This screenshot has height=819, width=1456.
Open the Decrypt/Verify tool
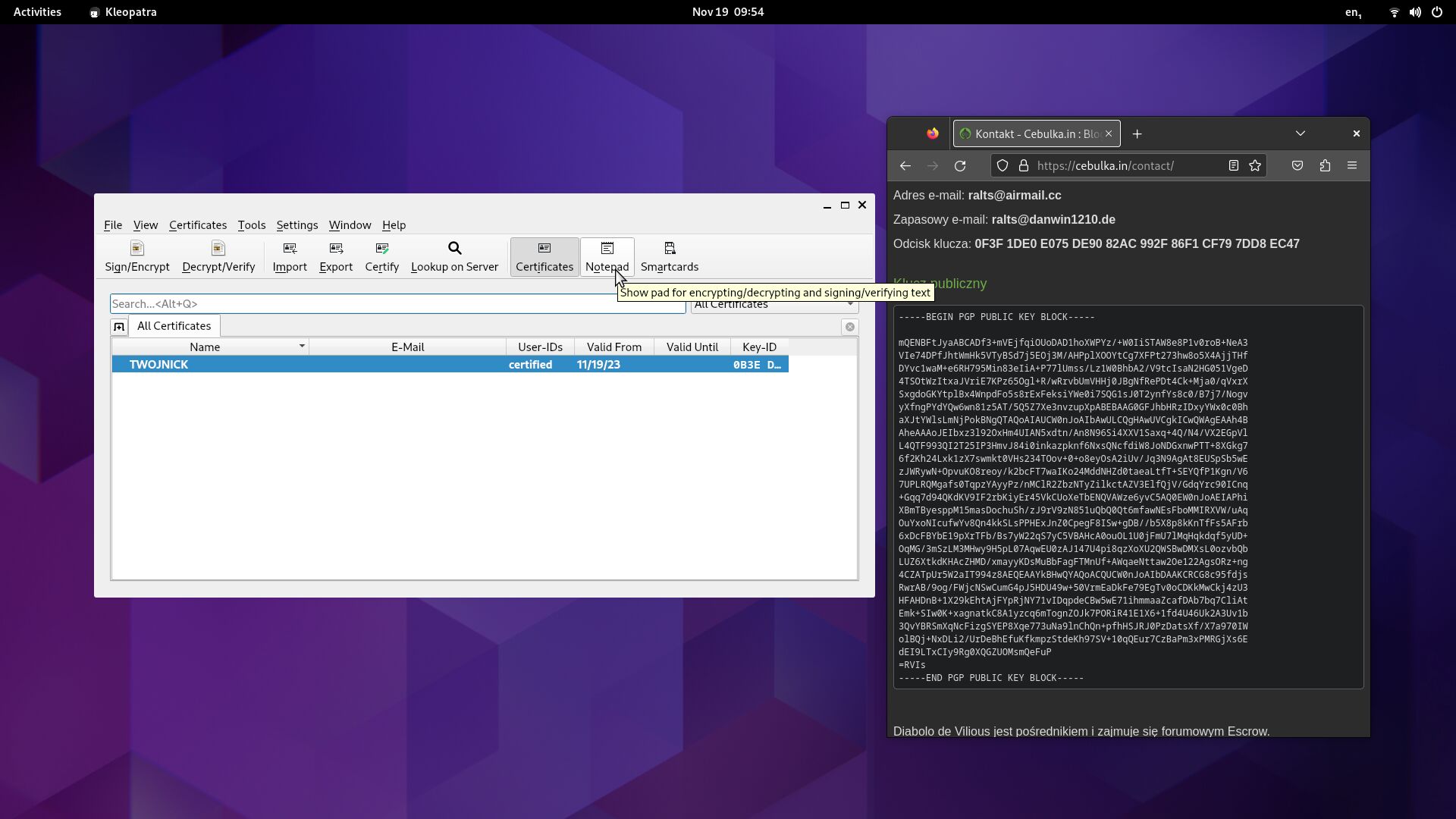click(218, 256)
